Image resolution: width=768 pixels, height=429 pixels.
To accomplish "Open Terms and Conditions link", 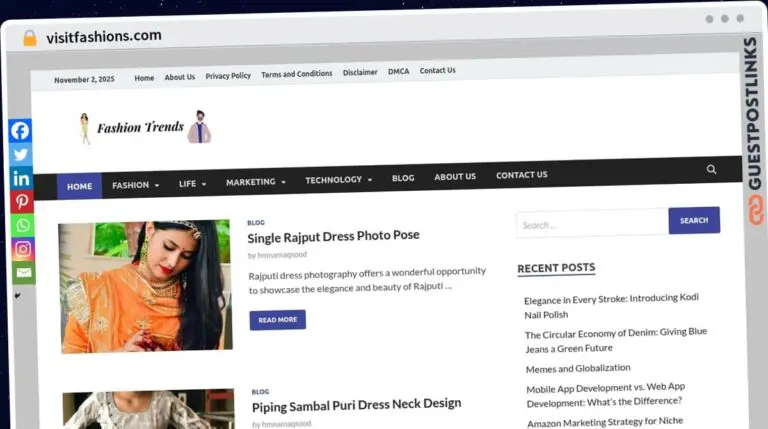I will pos(296,74).
